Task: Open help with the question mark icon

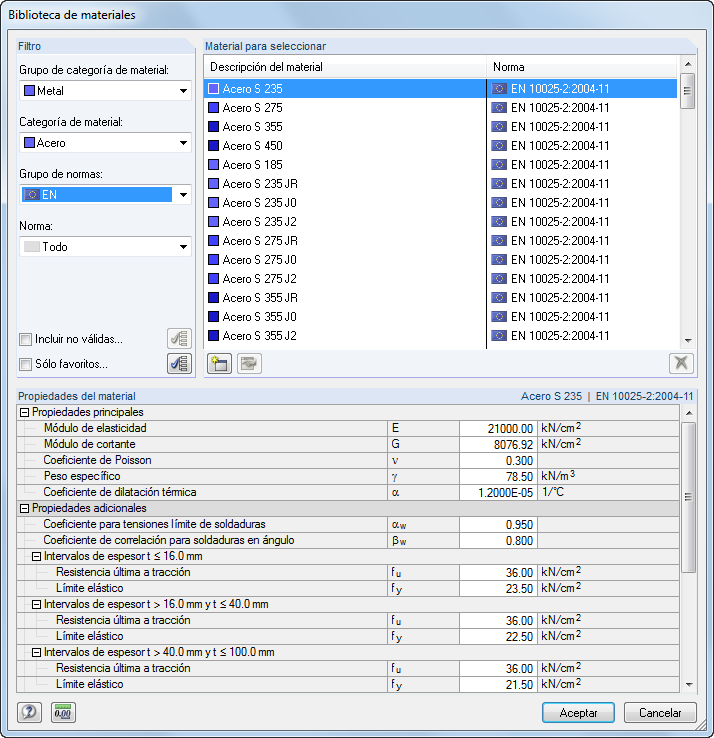Action: pos(29,712)
